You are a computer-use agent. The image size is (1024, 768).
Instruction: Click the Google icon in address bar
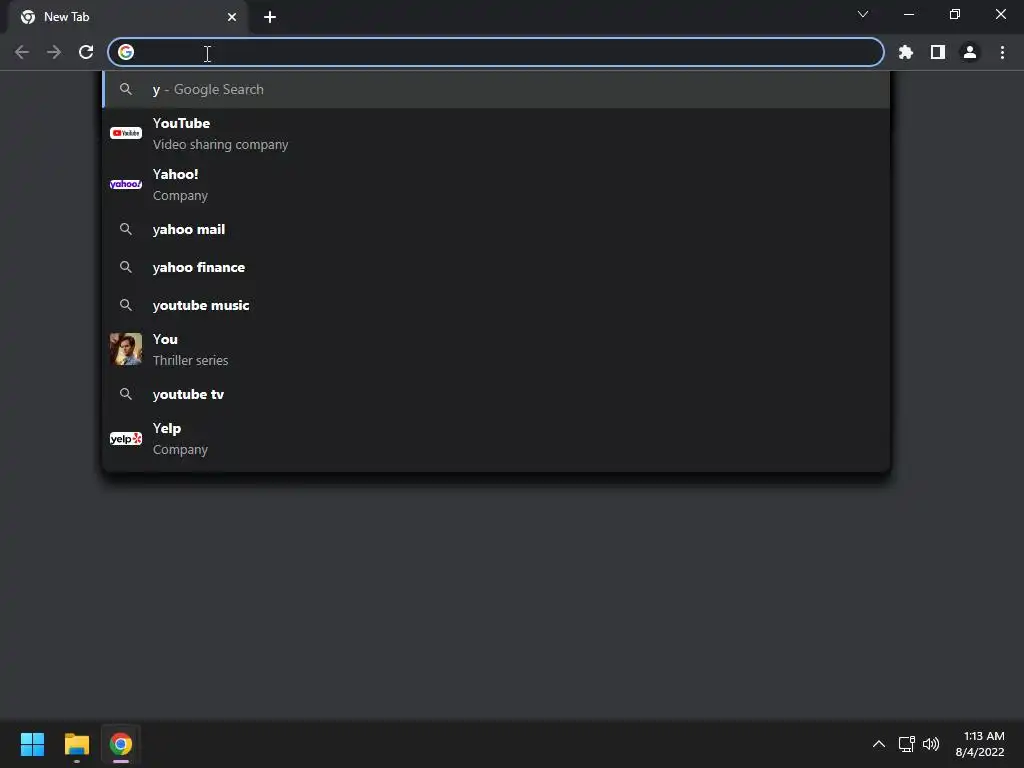(126, 52)
